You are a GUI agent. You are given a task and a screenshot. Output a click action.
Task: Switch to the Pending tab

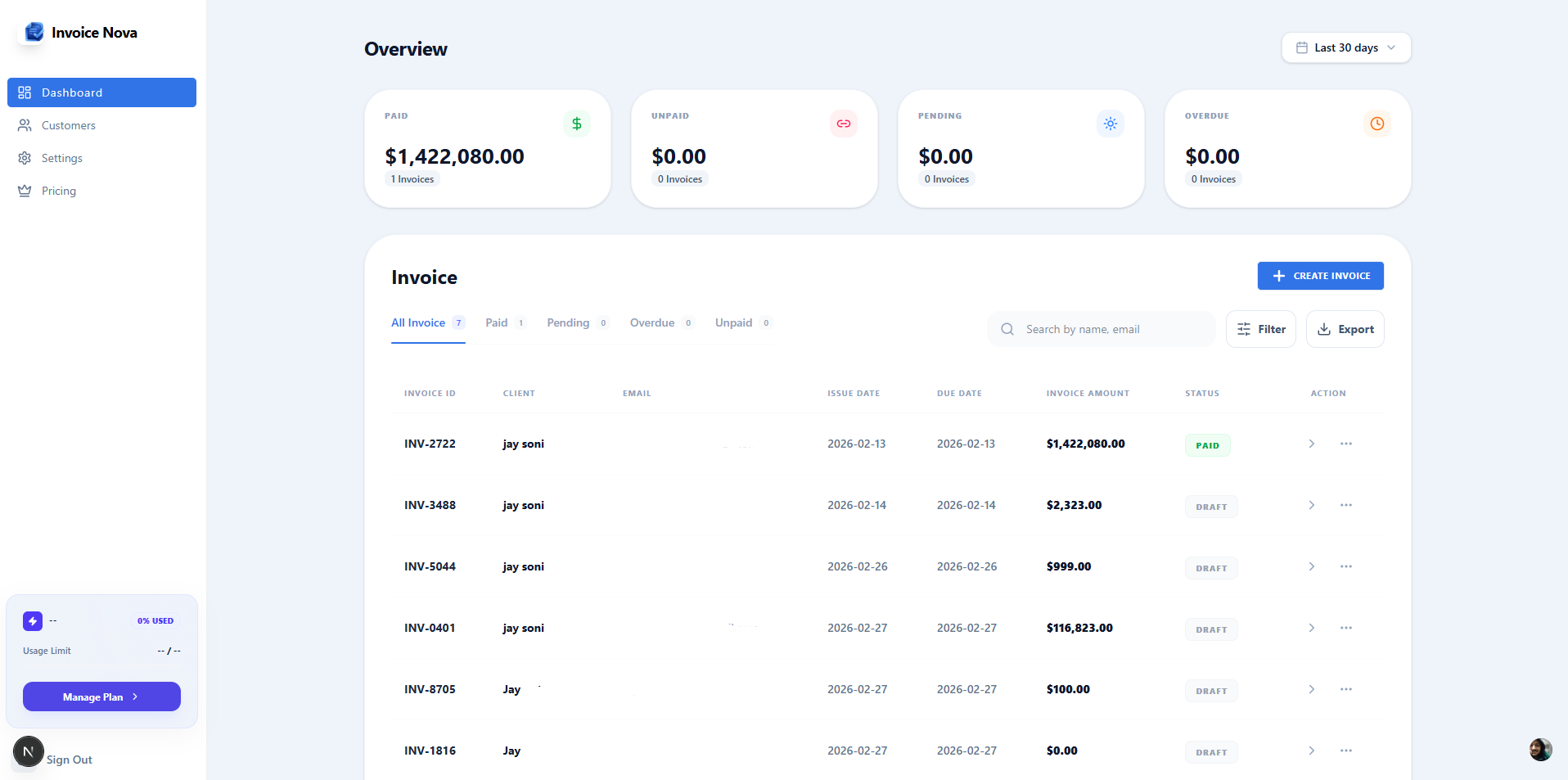578,322
